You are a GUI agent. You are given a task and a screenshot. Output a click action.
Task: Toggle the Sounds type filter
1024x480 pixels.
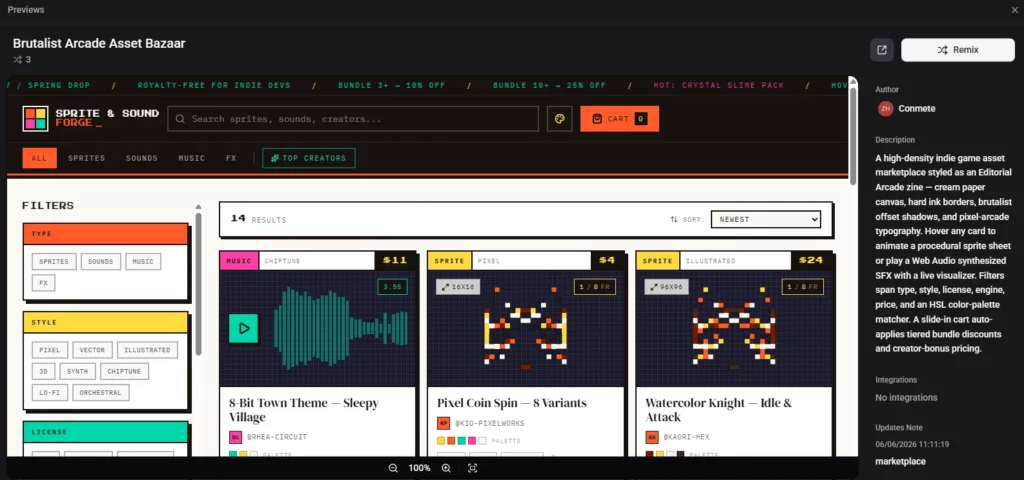click(101, 262)
